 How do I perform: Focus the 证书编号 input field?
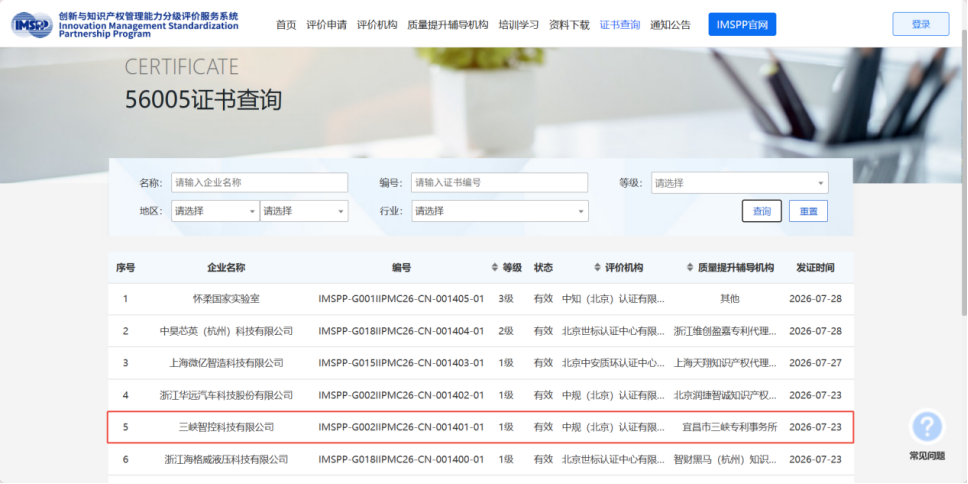[499, 183]
